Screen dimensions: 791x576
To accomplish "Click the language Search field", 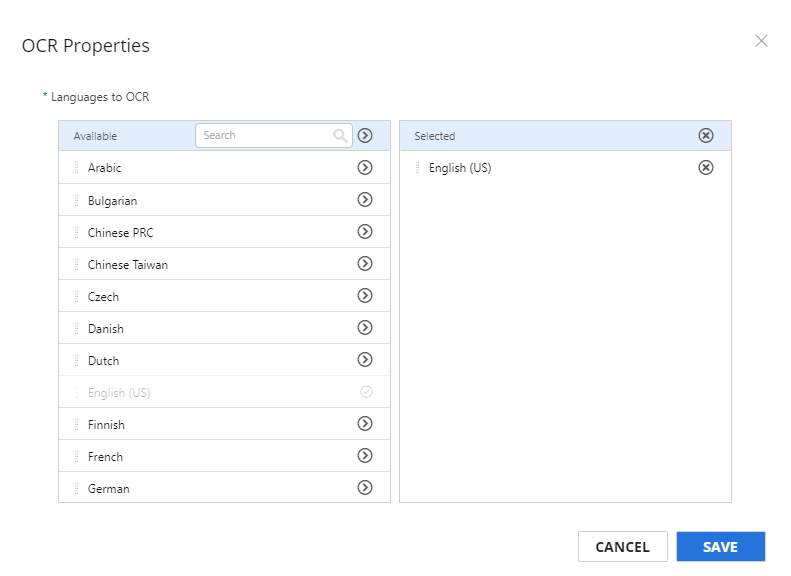I will click(x=273, y=136).
